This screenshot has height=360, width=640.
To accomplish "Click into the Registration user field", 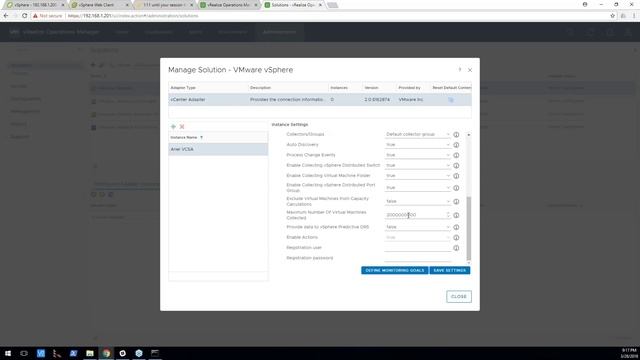I will (418, 248).
